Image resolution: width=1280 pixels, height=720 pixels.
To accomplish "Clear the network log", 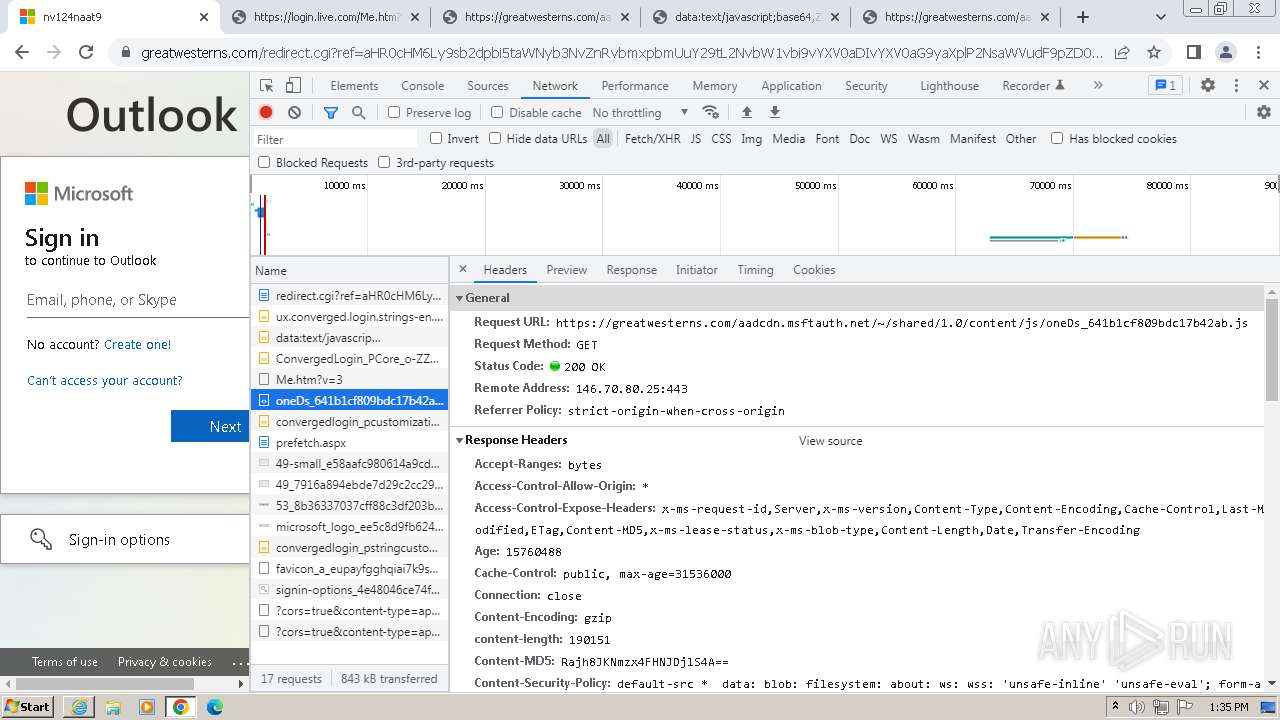I will (294, 113).
